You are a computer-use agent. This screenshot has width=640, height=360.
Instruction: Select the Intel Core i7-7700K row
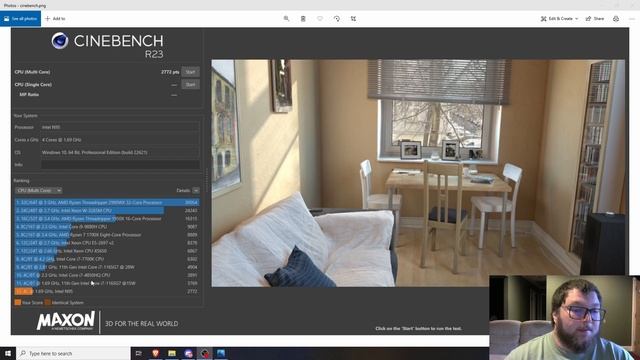[x=107, y=259]
